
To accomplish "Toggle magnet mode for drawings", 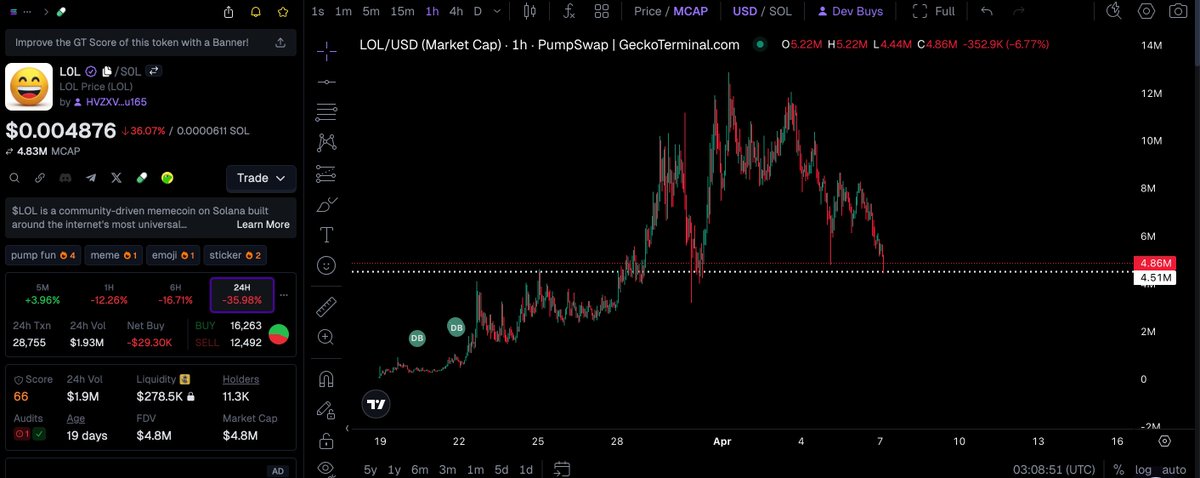I will pos(326,378).
